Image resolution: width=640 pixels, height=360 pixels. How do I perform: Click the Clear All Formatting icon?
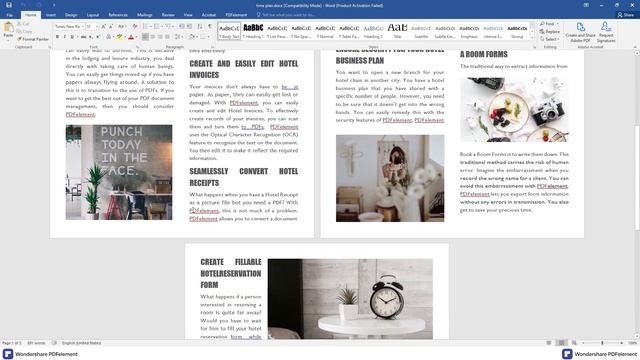[x=135, y=27]
